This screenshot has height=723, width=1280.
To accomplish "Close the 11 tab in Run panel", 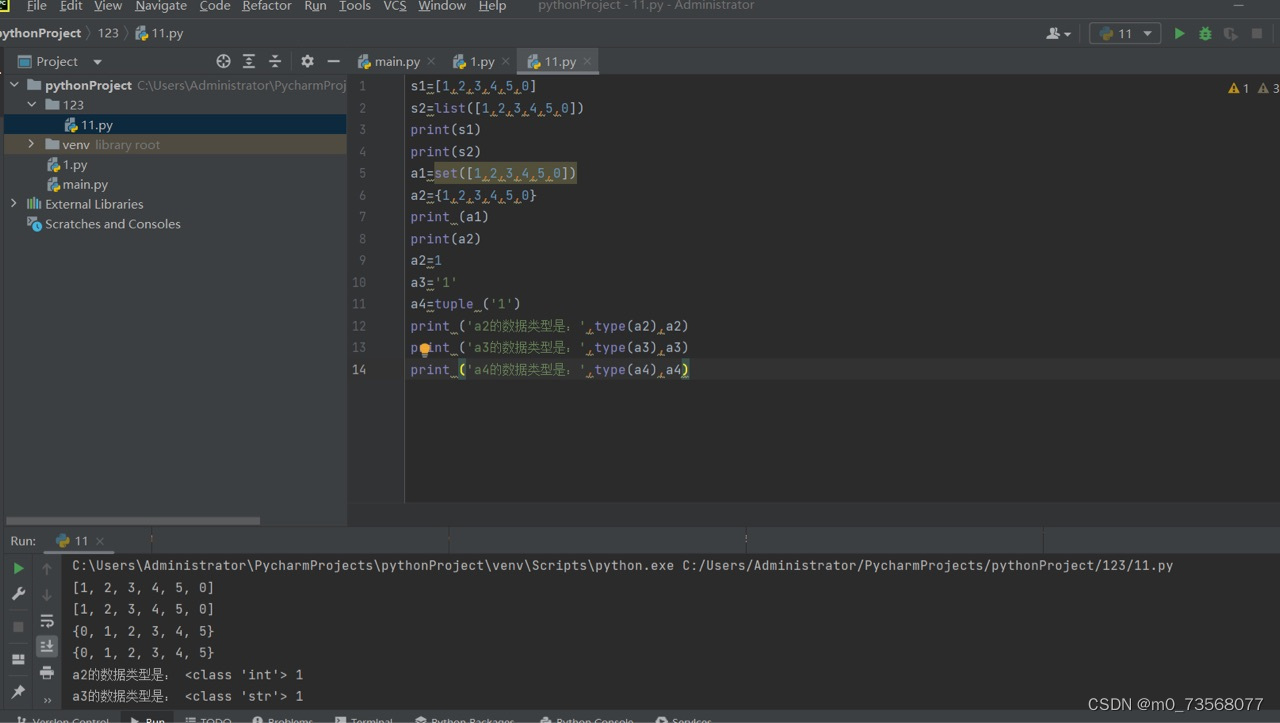I will (100, 541).
